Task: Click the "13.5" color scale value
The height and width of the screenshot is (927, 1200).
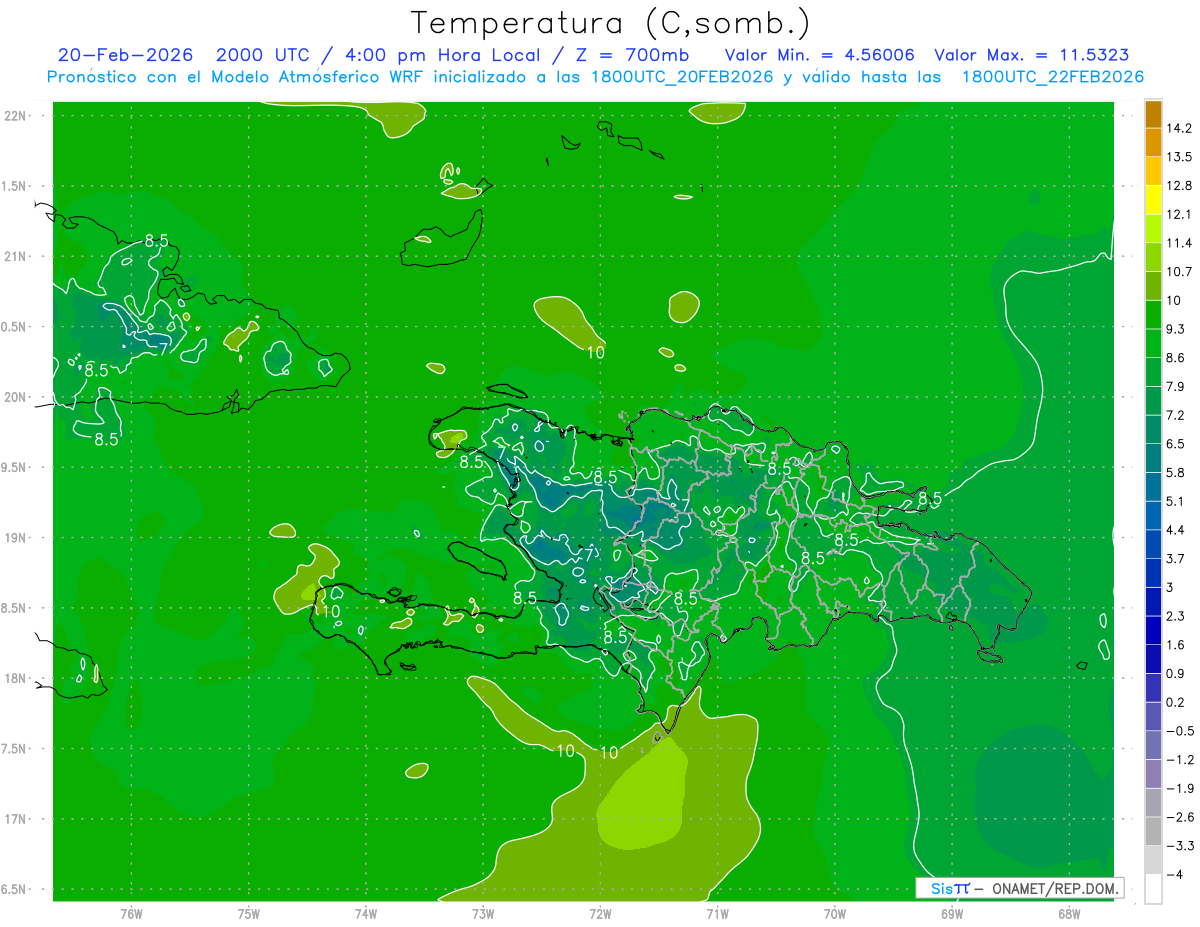Action: 1181,157
